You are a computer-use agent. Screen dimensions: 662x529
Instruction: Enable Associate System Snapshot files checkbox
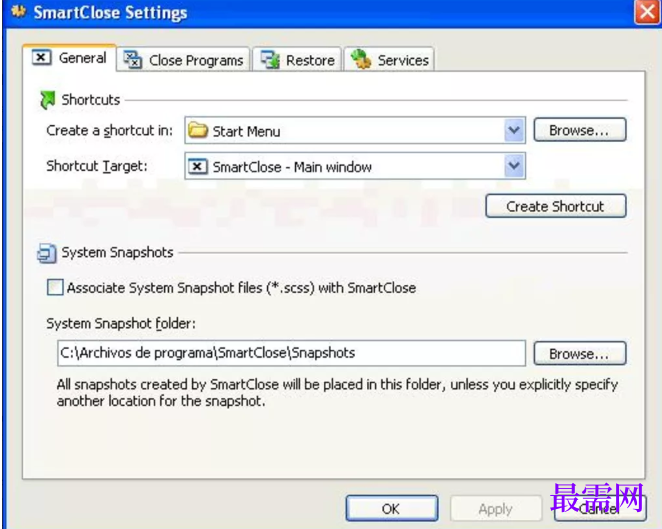click(55, 288)
